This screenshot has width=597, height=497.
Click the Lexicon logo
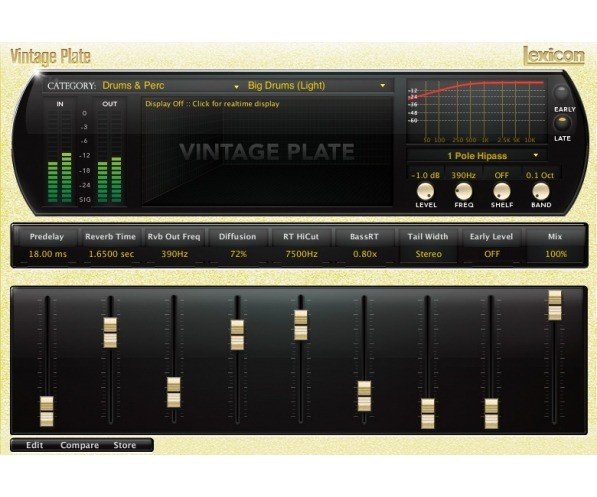coord(554,56)
